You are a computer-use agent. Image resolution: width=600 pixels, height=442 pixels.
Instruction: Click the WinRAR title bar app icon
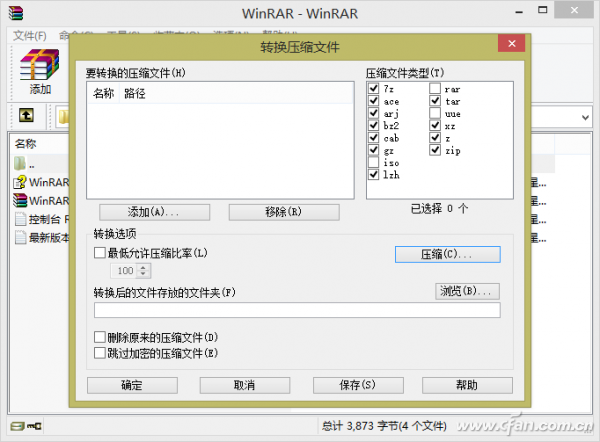coord(16,13)
